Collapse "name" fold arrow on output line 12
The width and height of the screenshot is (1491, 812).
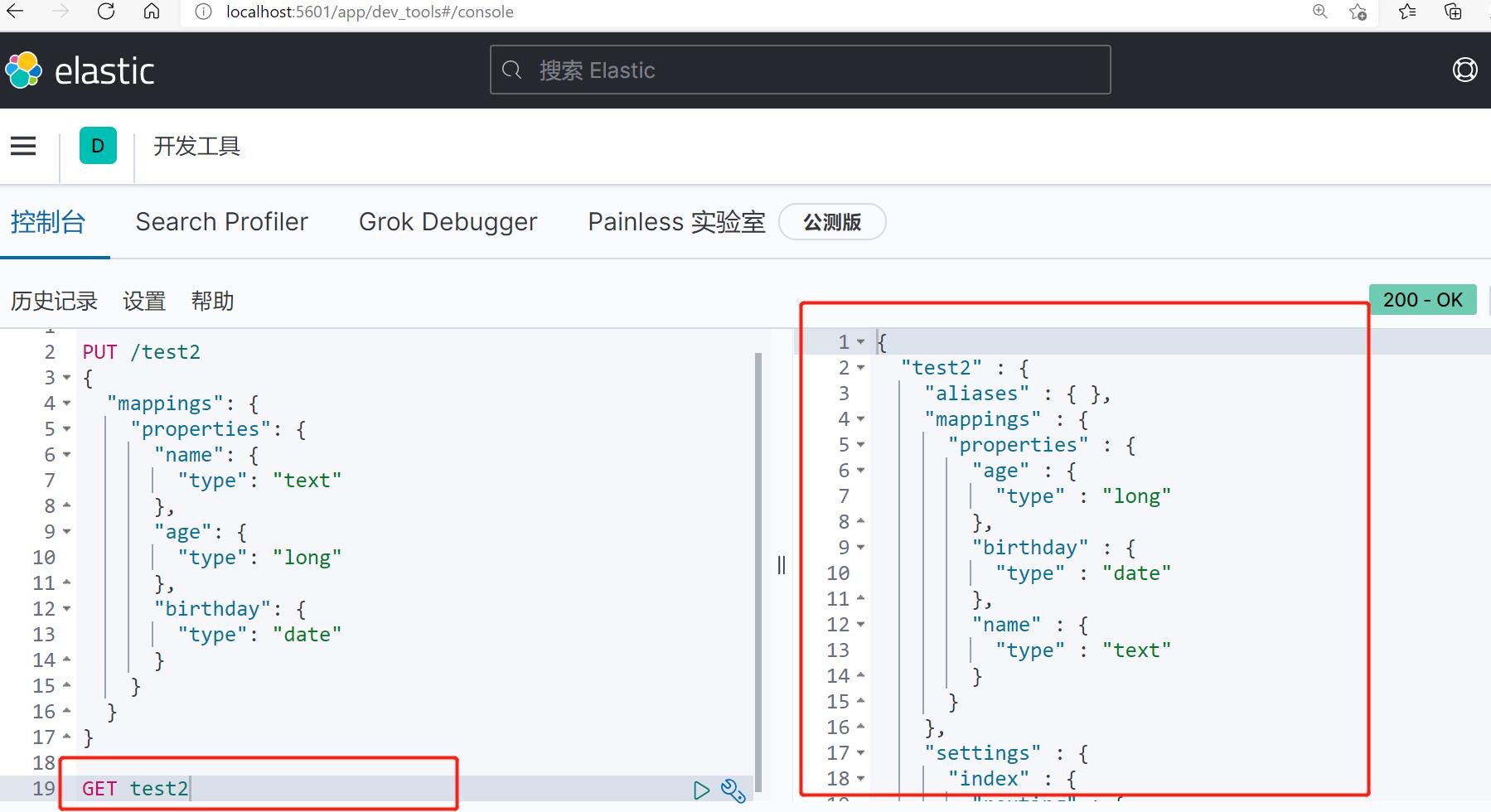860,625
